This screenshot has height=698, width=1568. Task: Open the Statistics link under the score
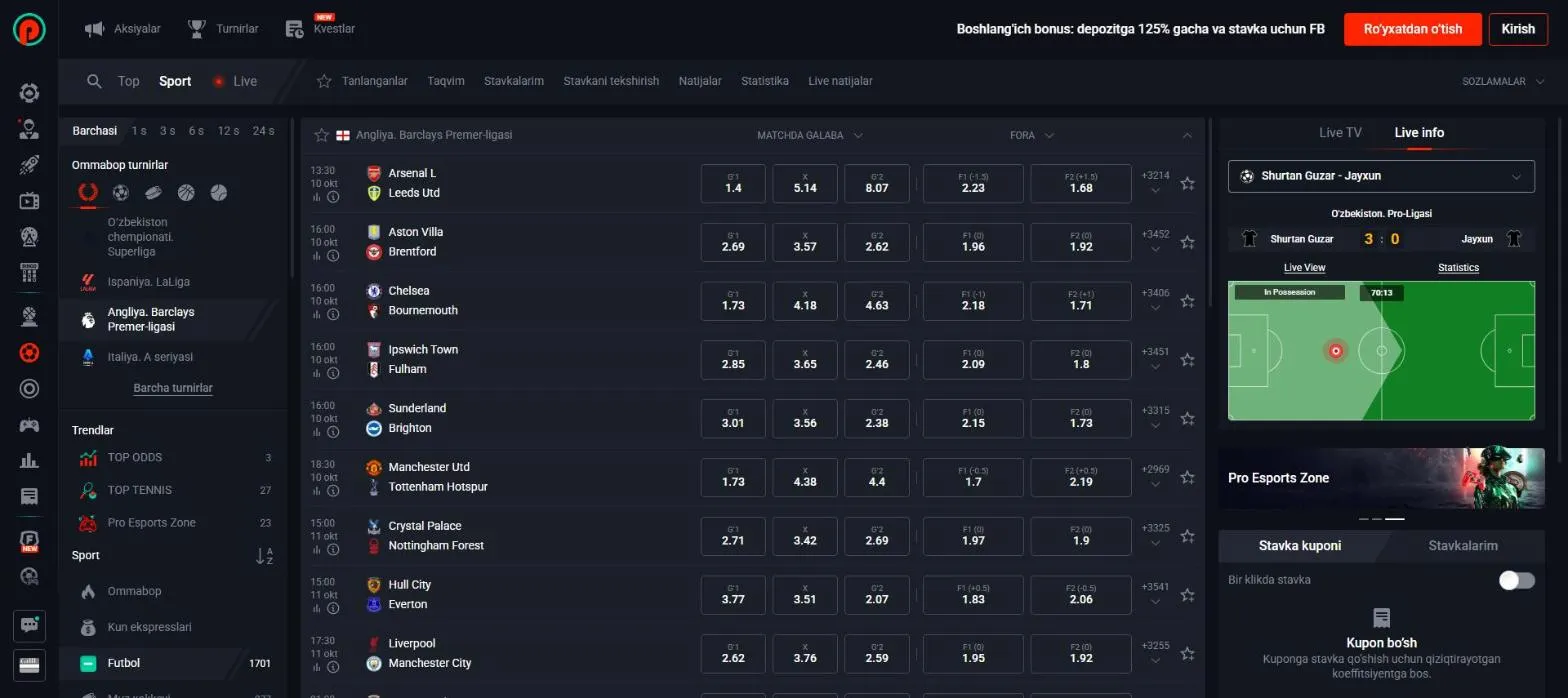[1458, 268]
